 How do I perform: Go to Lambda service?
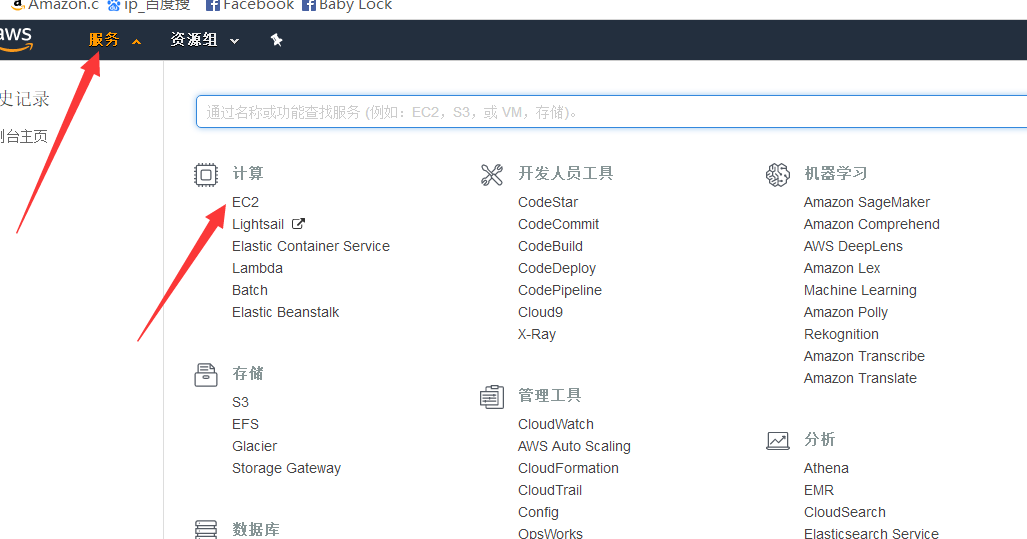point(257,268)
